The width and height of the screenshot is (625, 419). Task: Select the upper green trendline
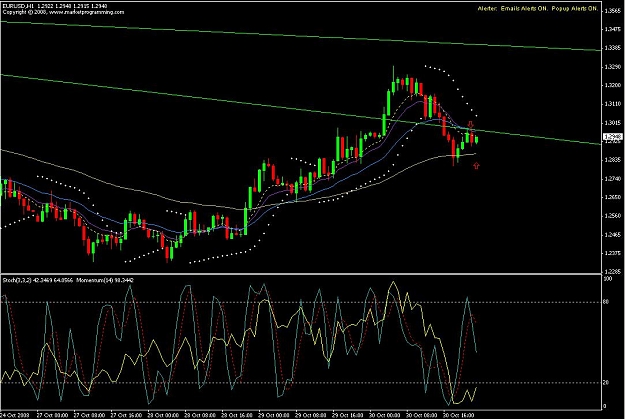click(300, 36)
